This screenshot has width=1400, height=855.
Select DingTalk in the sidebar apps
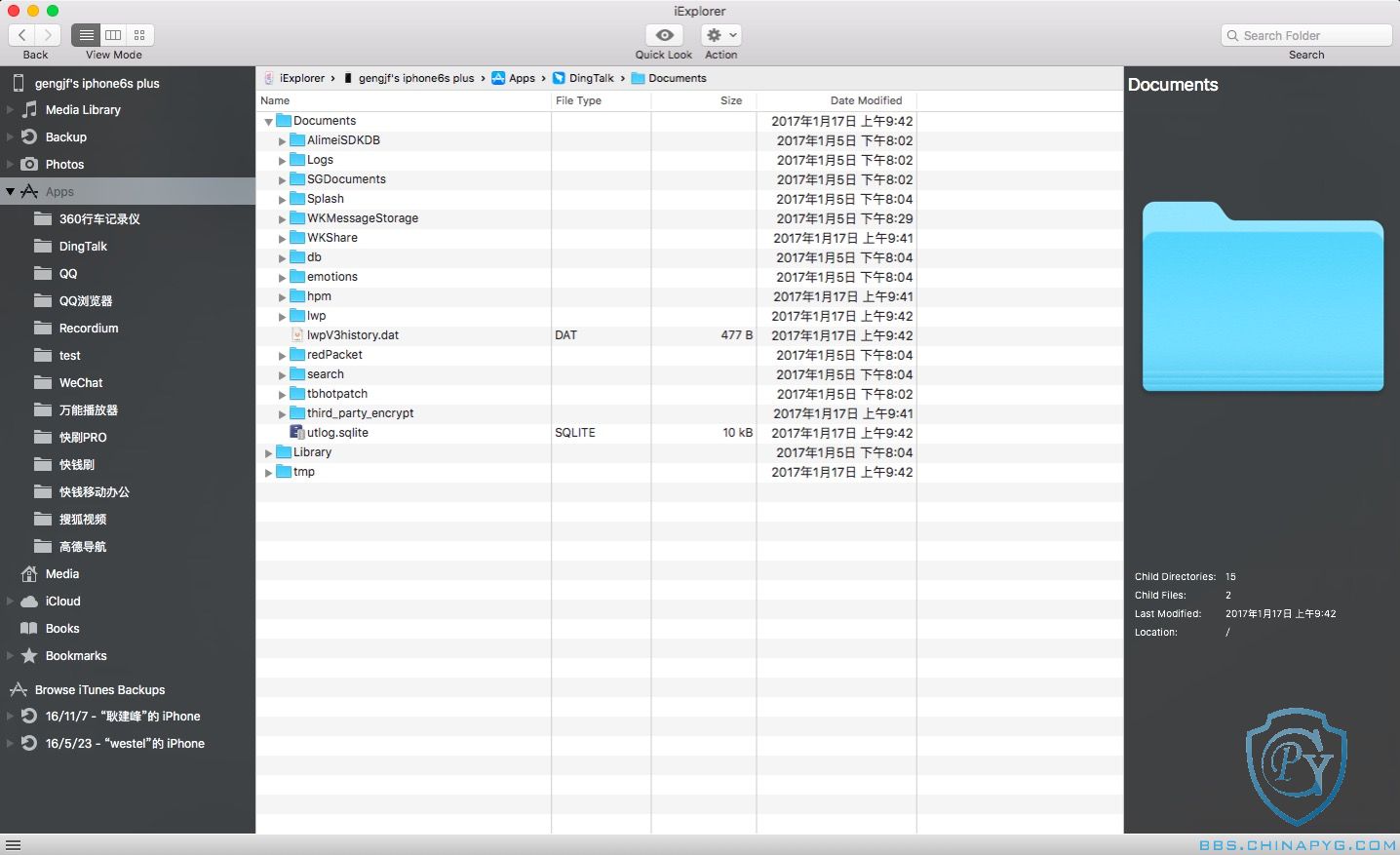coord(83,246)
